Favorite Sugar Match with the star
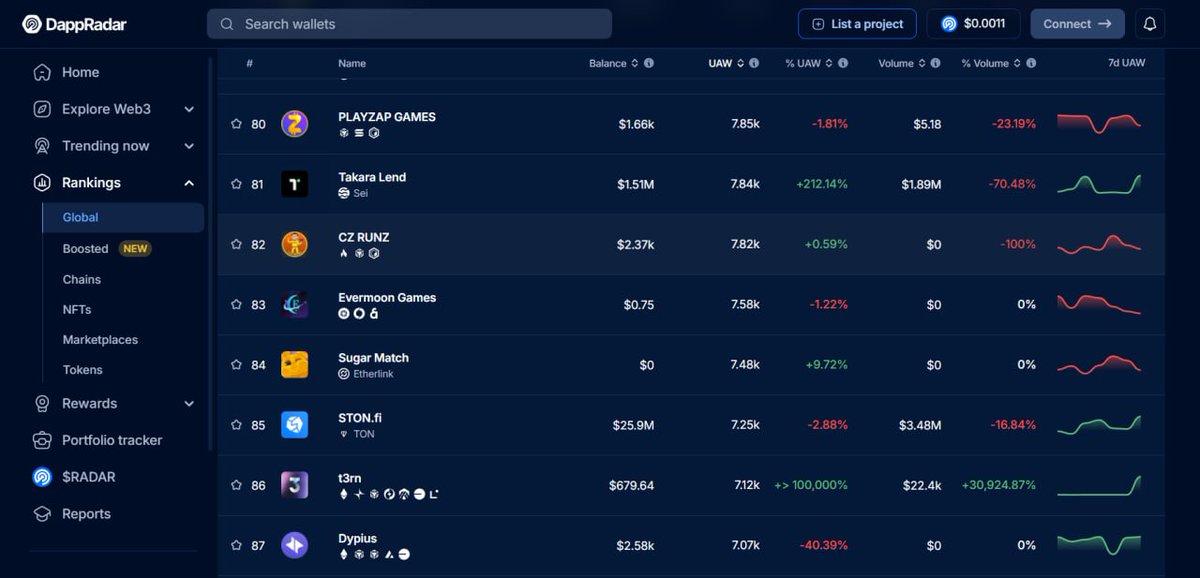 236,365
